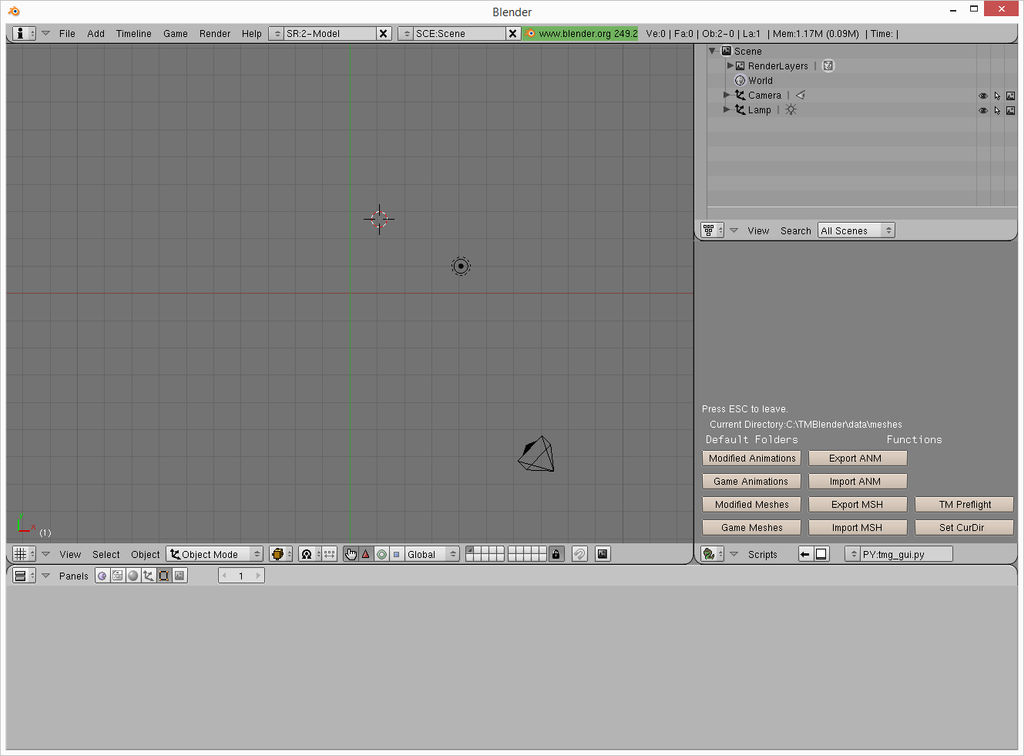This screenshot has height=756, width=1024.
Task: Click the Modified Animations folder button
Action: point(752,458)
